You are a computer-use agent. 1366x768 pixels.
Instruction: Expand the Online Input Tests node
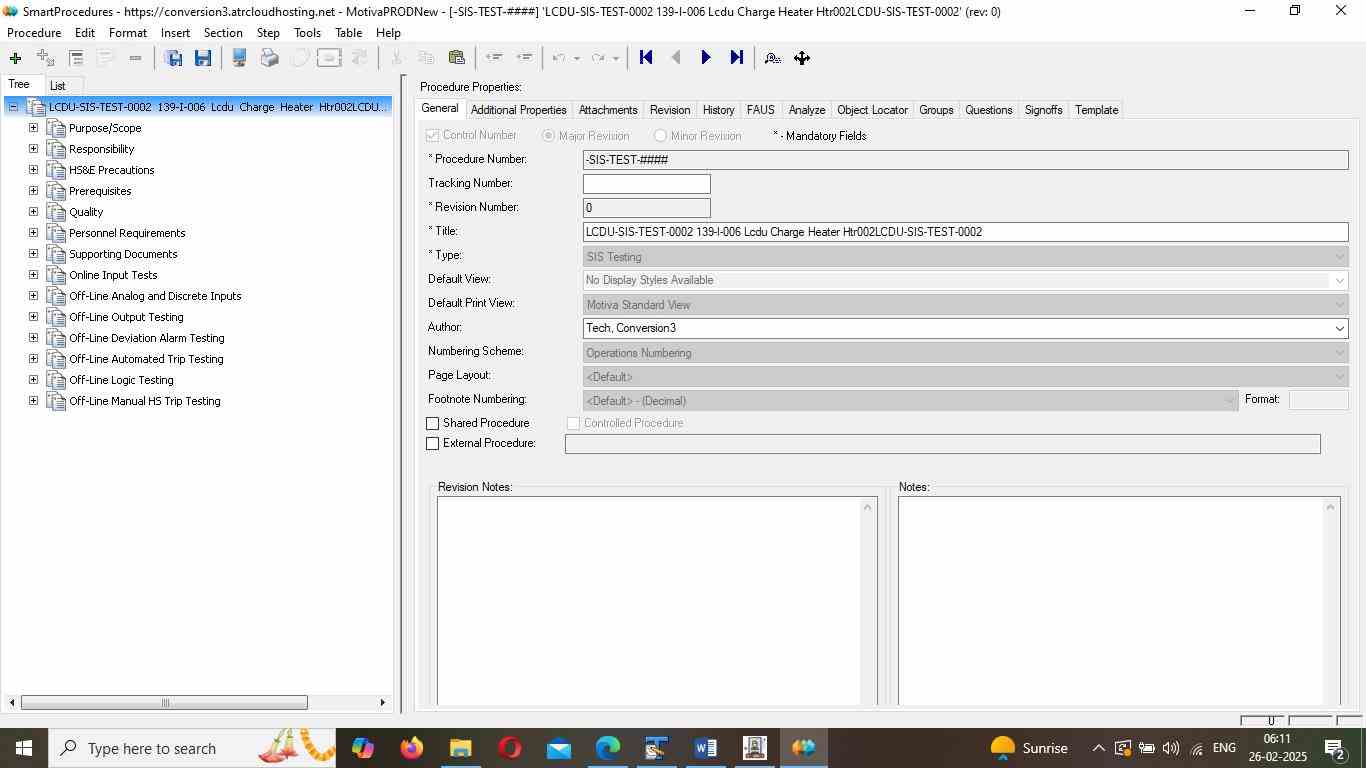(x=33, y=275)
